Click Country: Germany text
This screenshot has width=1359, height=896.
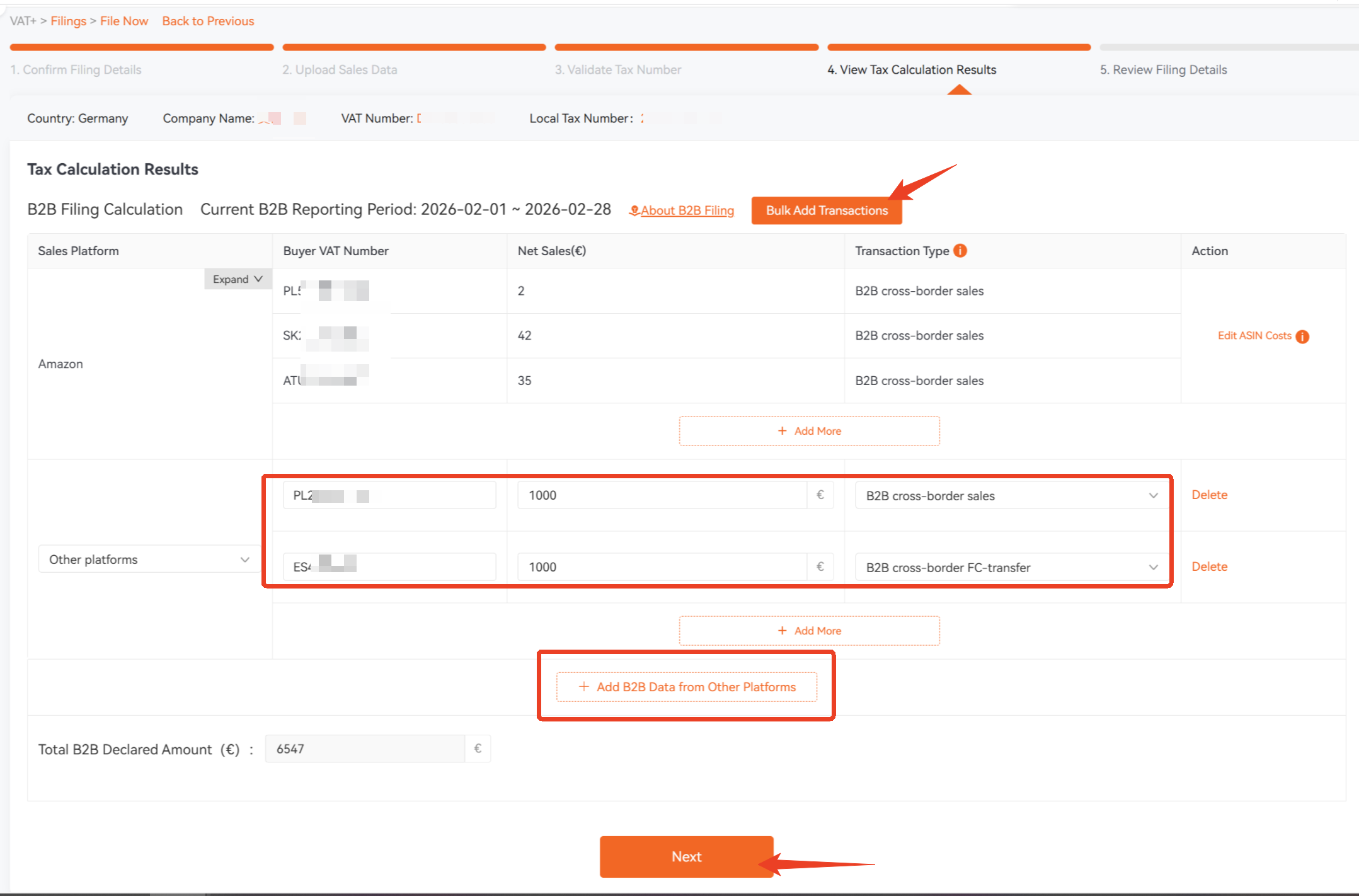click(77, 118)
